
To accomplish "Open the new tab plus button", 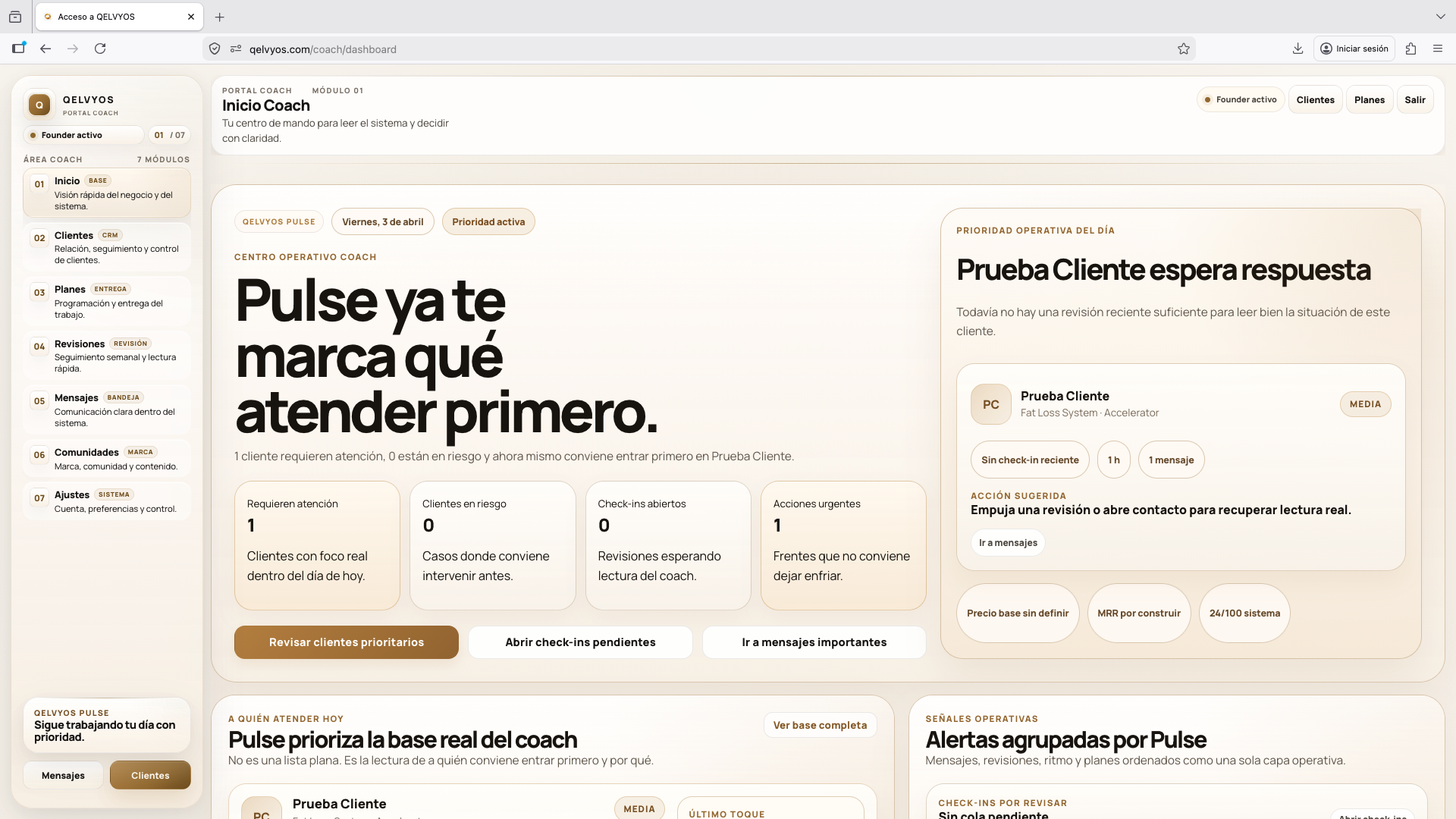I will point(220,17).
